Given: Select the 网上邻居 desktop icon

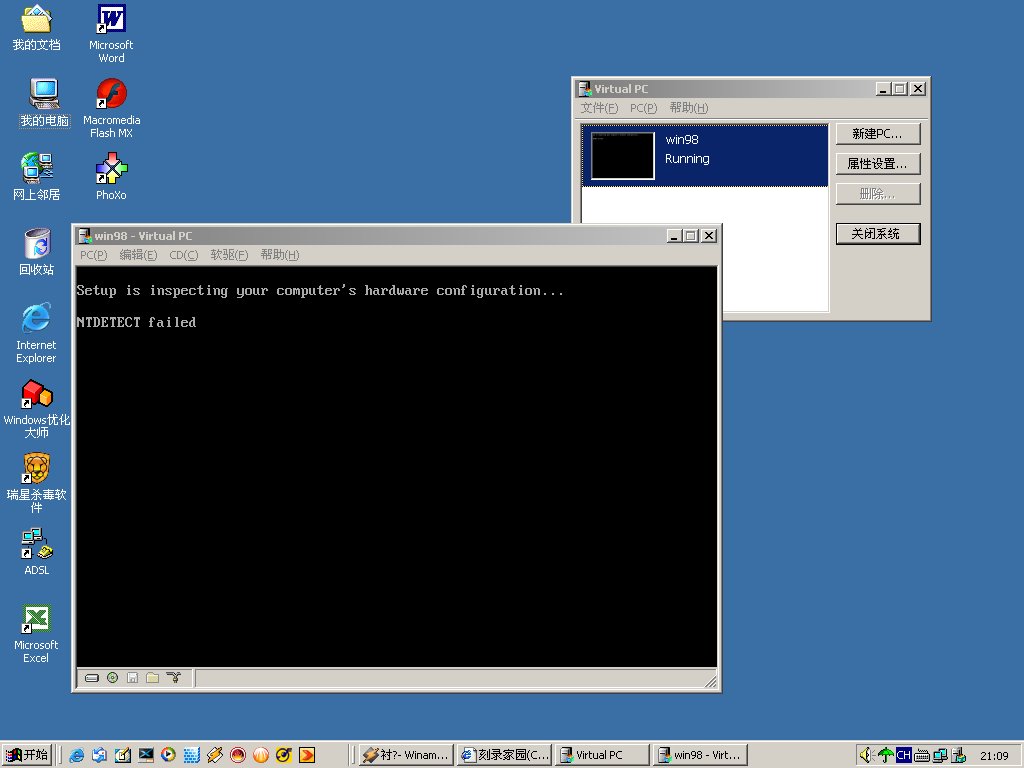Looking at the screenshot, I should coord(37,177).
